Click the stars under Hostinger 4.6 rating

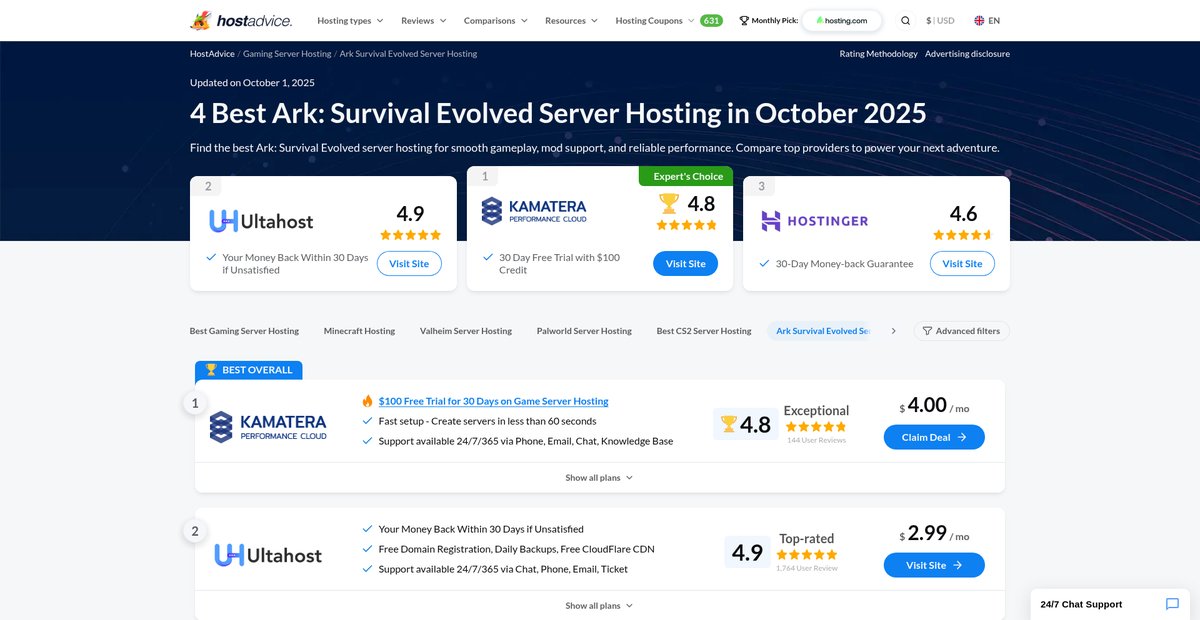963,235
